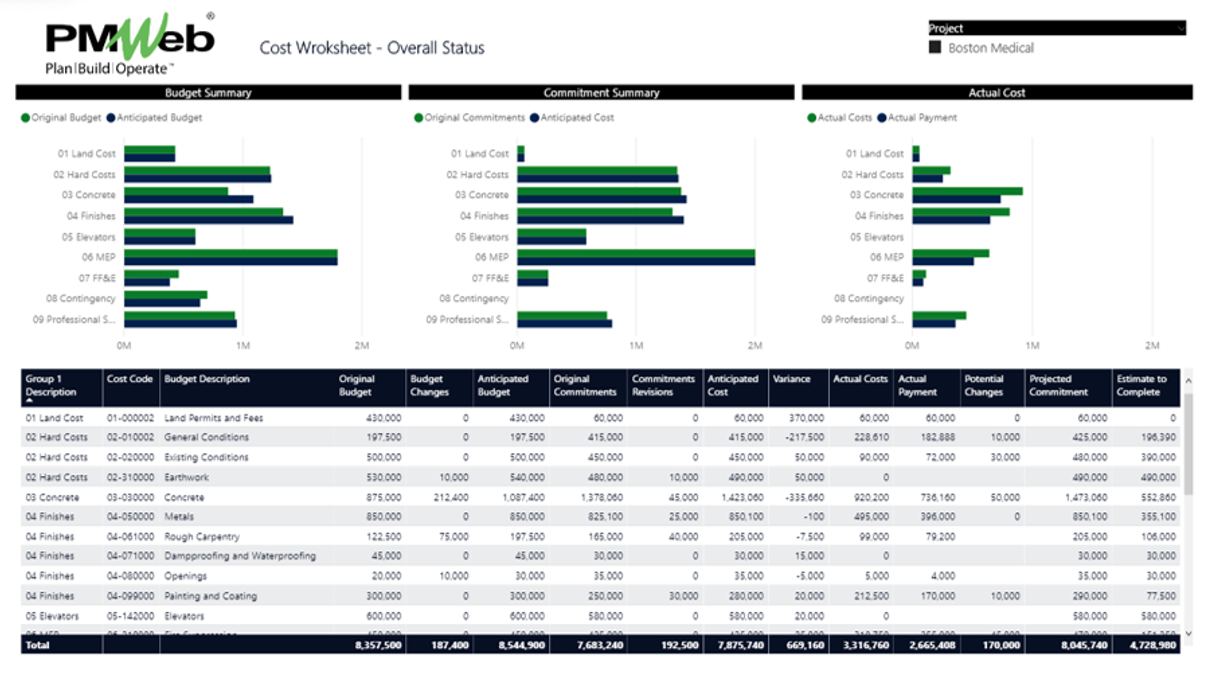Screen dimensions: 1218x679
Task: Click the Total row label
Action: pyautogui.click(x=36, y=646)
